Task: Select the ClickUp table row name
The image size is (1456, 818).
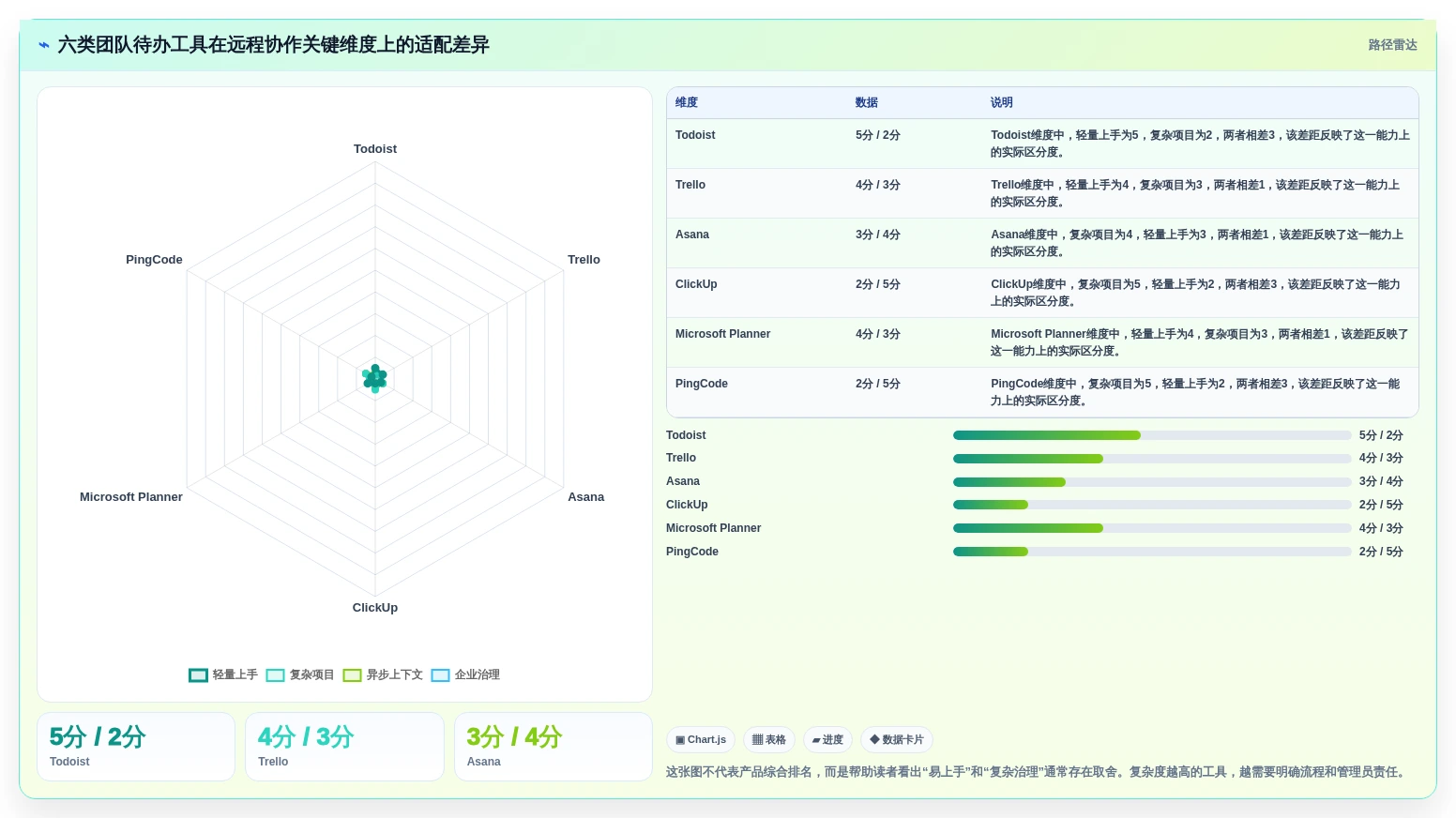Action: (696, 284)
